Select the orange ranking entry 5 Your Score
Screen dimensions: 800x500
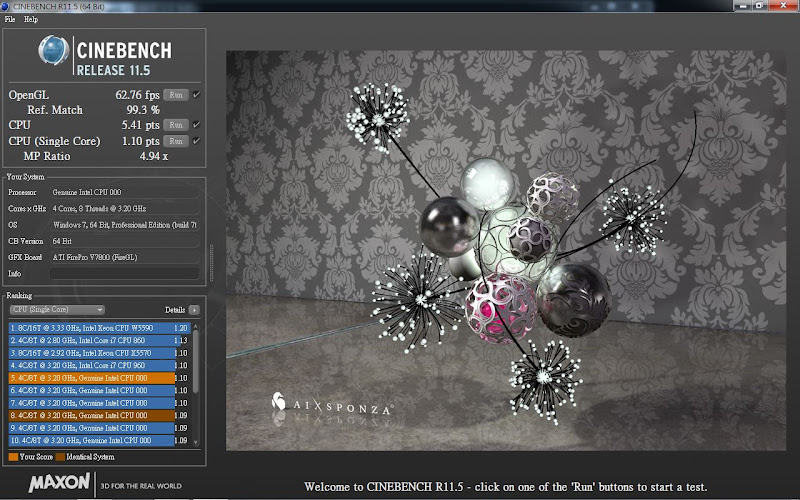(99, 378)
